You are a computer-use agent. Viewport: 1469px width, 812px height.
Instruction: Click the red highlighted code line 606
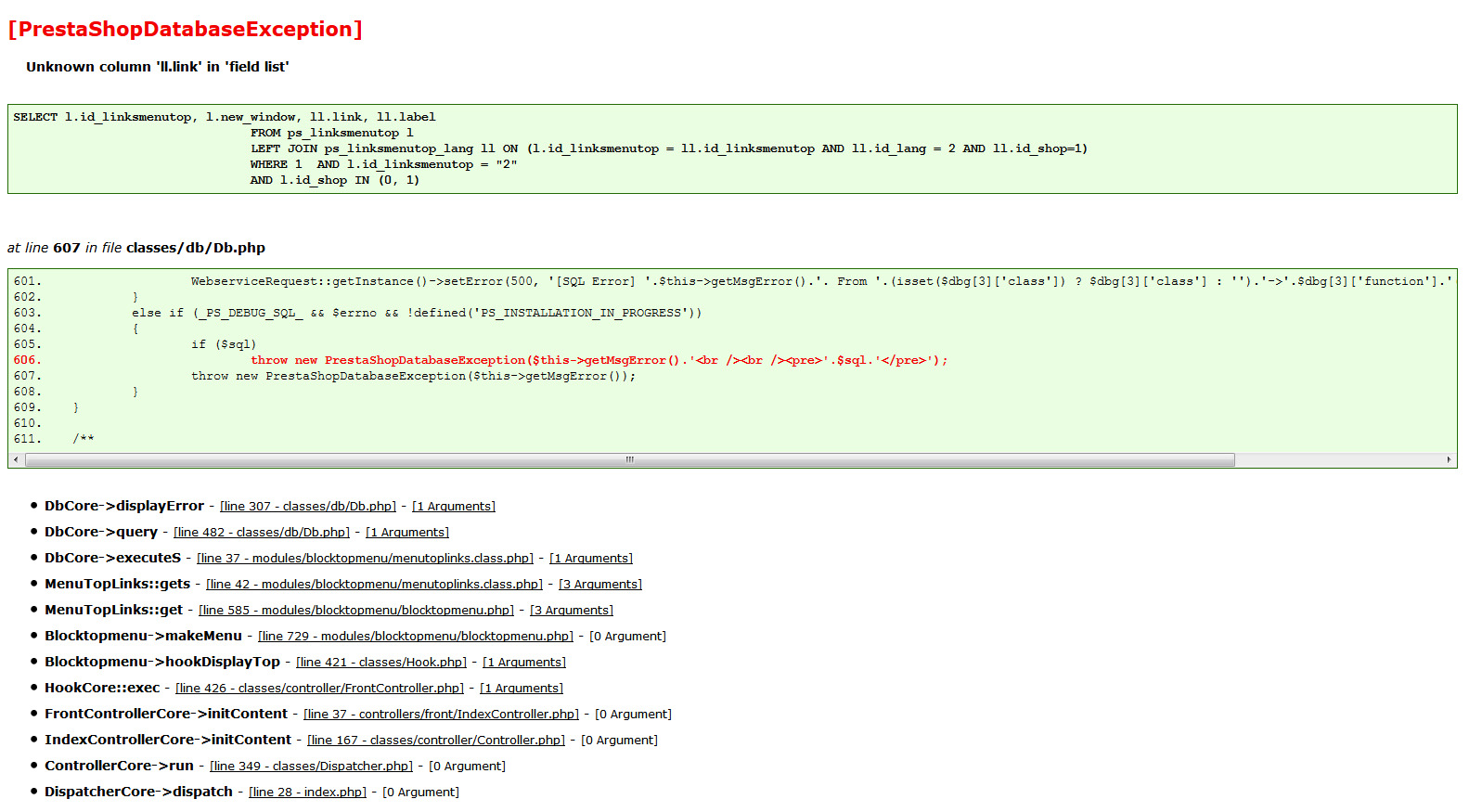481,360
